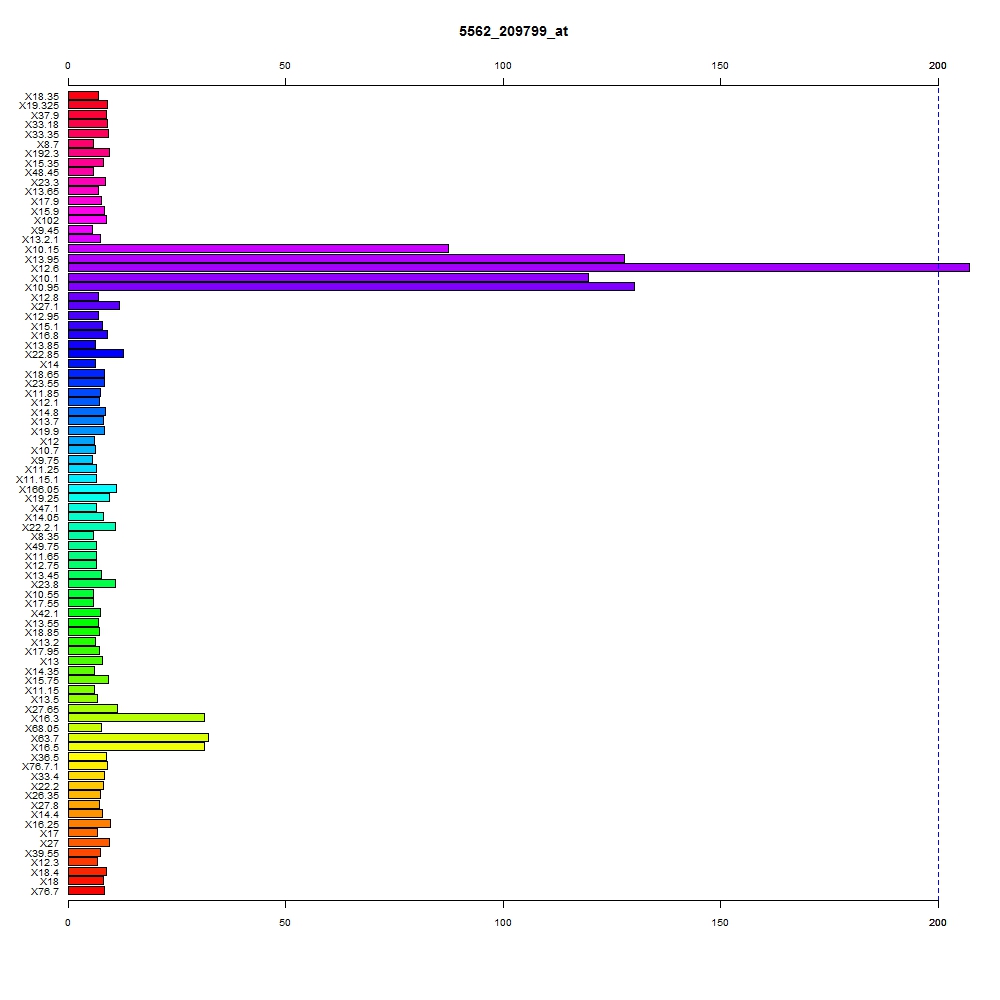Image resolution: width=1000 pixels, height=1000 pixels.
Task: Click the X76.7 row label
Action: [x=45, y=892]
